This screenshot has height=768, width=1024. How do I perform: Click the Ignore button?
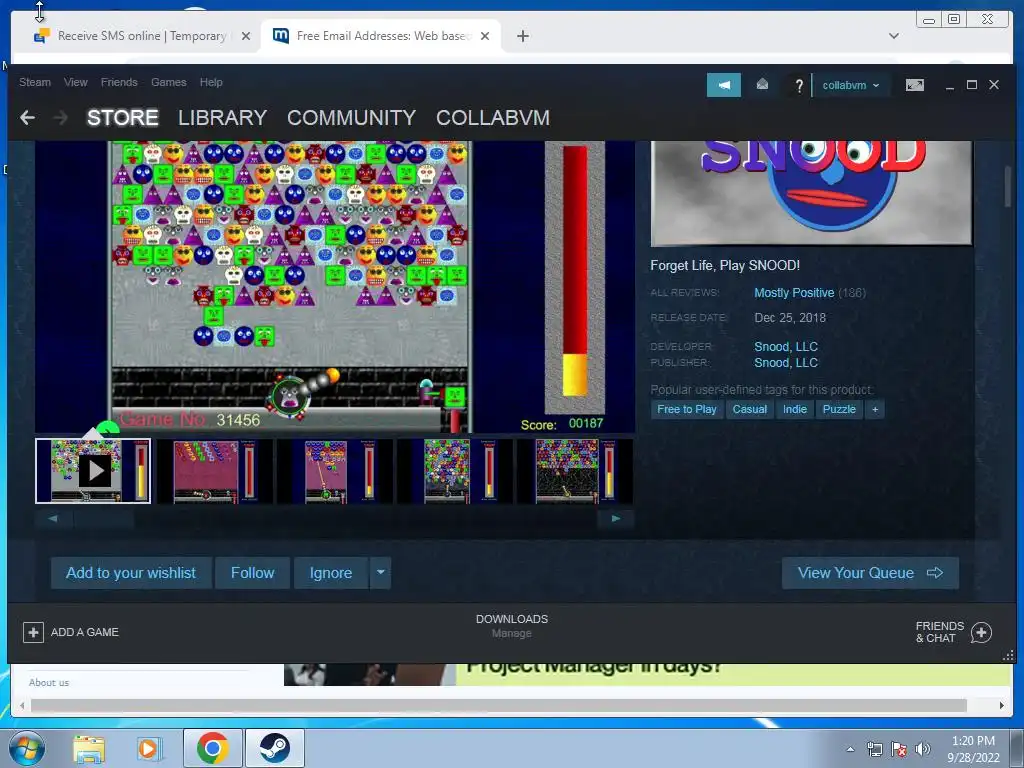click(330, 573)
